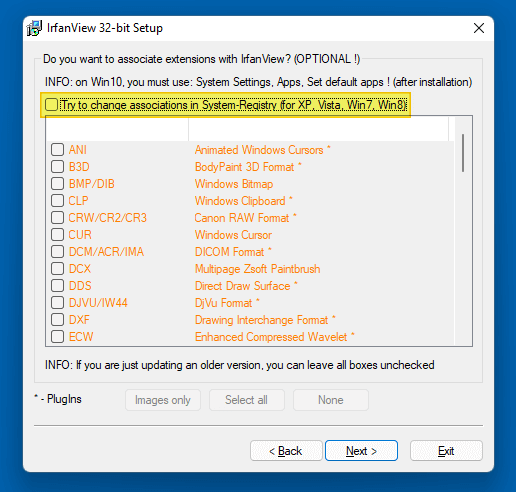This screenshot has height=492, width=516.
Task: Click 'Windows Bitmap' description text
Action: pyautogui.click(x=234, y=184)
